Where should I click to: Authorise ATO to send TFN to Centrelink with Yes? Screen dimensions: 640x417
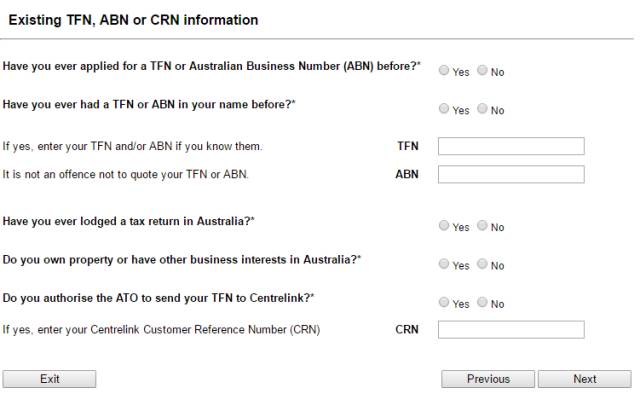(x=444, y=302)
